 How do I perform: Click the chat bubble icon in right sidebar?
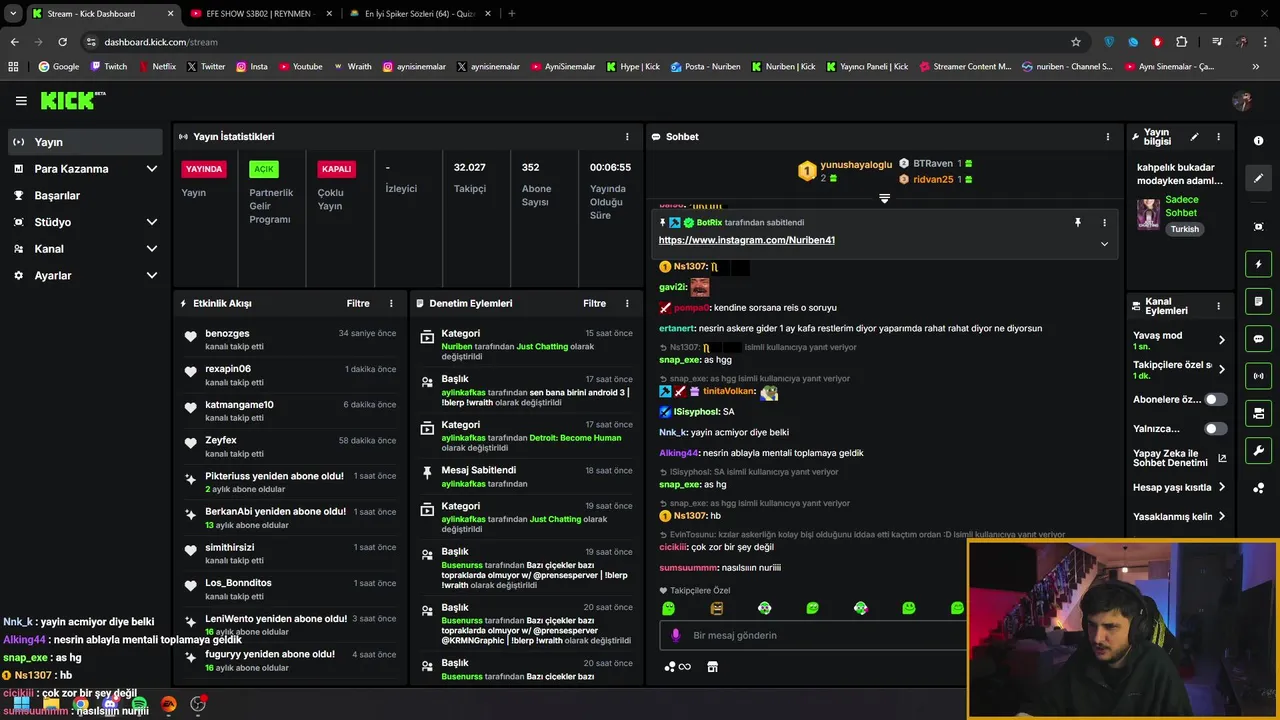1258,338
